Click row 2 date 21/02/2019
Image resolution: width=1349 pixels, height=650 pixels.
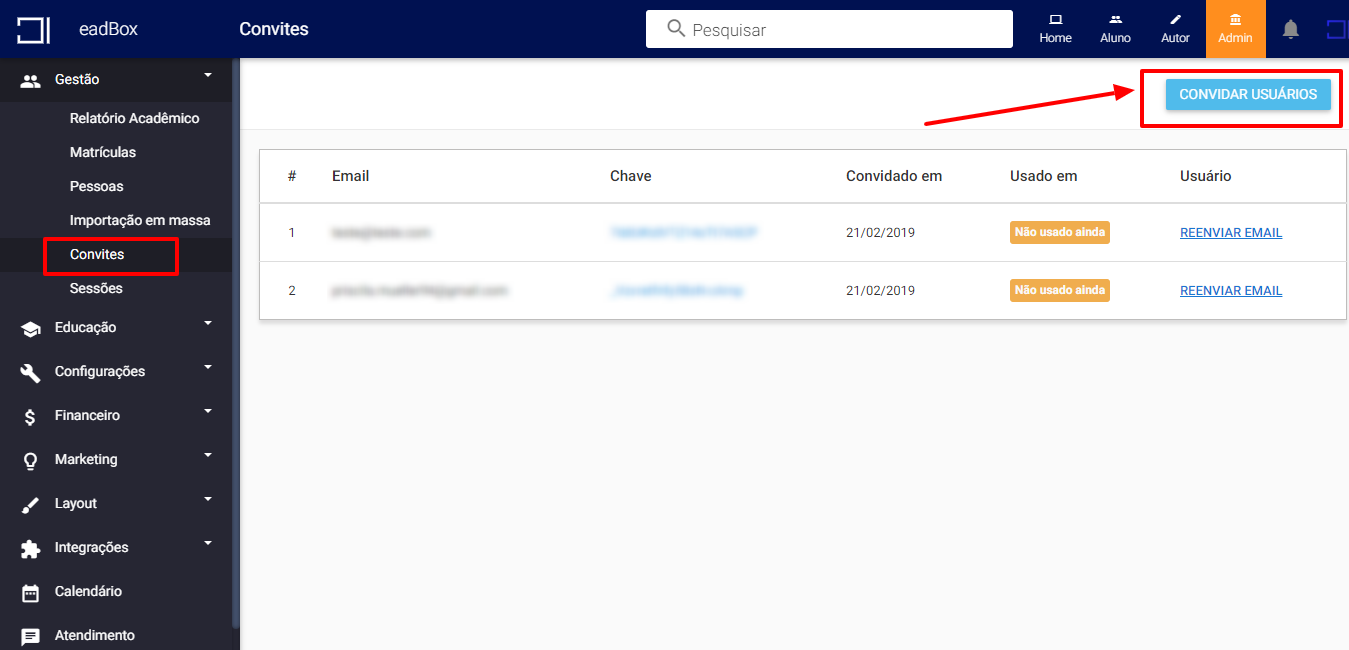pyautogui.click(x=881, y=291)
